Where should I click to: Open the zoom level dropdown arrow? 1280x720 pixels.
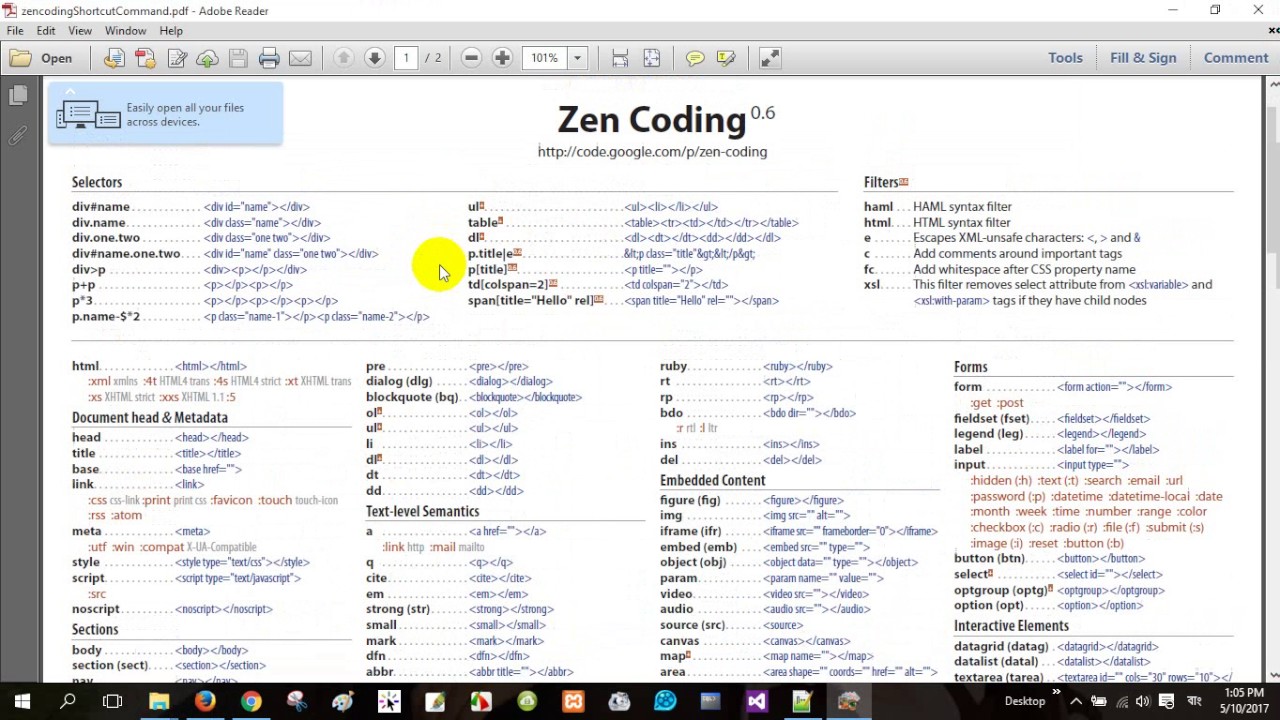[577, 58]
